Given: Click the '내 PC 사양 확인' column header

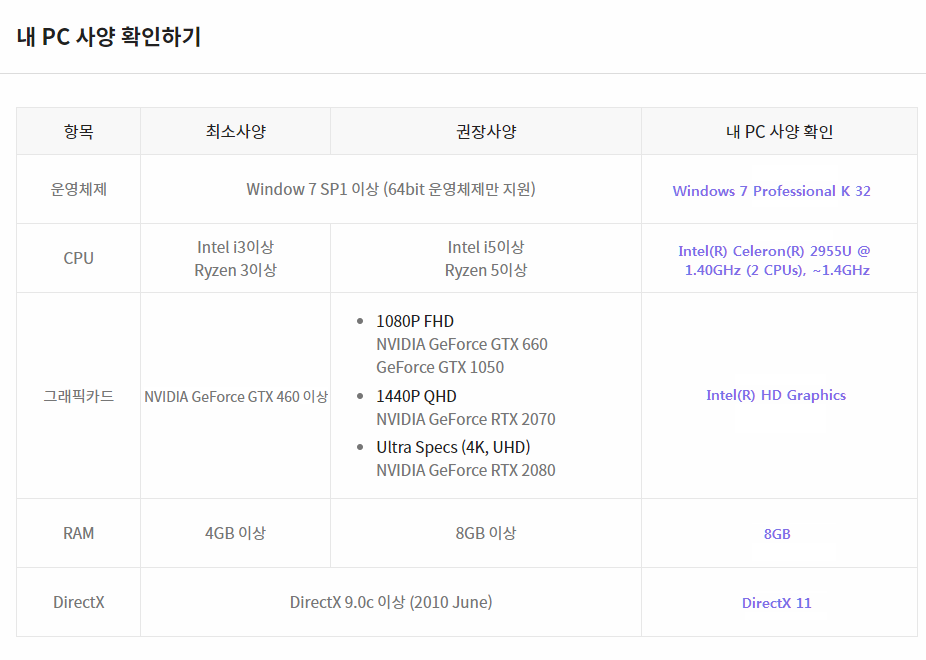Looking at the screenshot, I should click(x=779, y=131).
